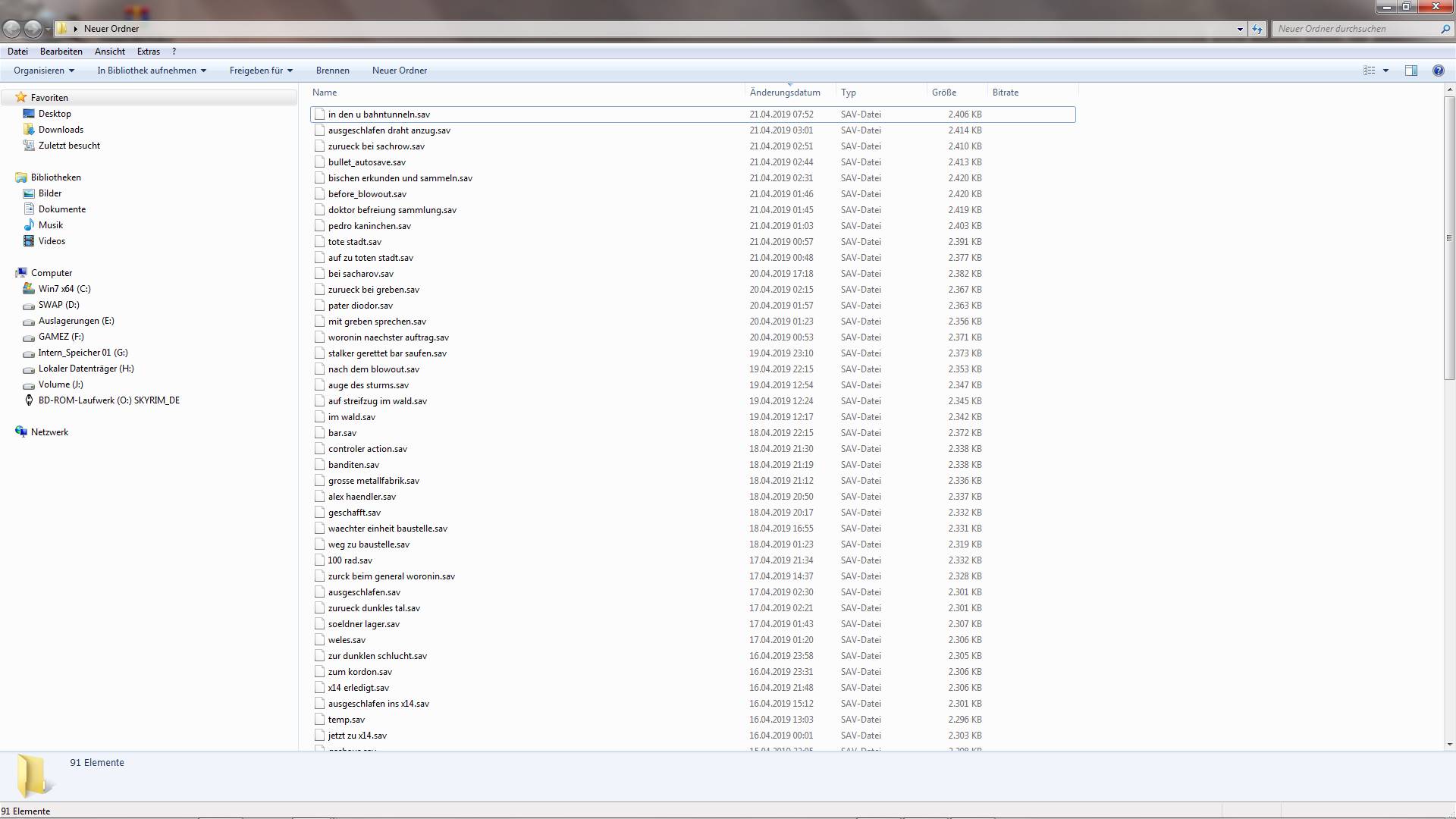
Task: Expand address bar history dropdown arrow
Action: (x=1240, y=29)
